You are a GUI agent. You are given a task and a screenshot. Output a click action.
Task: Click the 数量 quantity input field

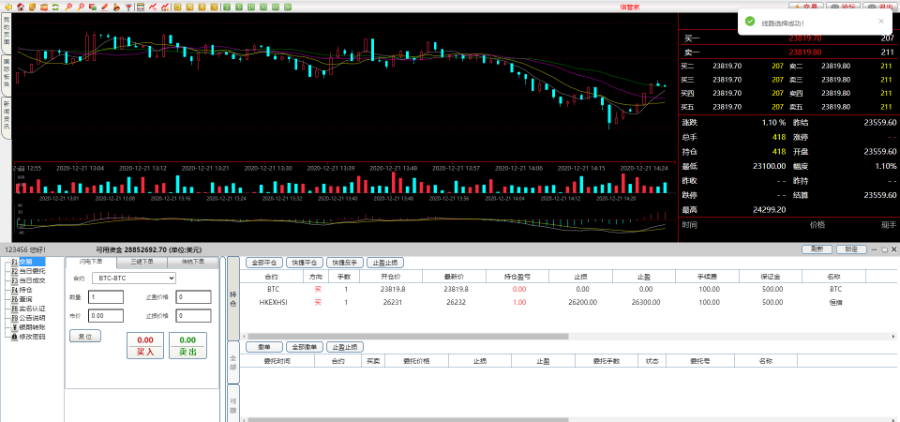[105, 297]
